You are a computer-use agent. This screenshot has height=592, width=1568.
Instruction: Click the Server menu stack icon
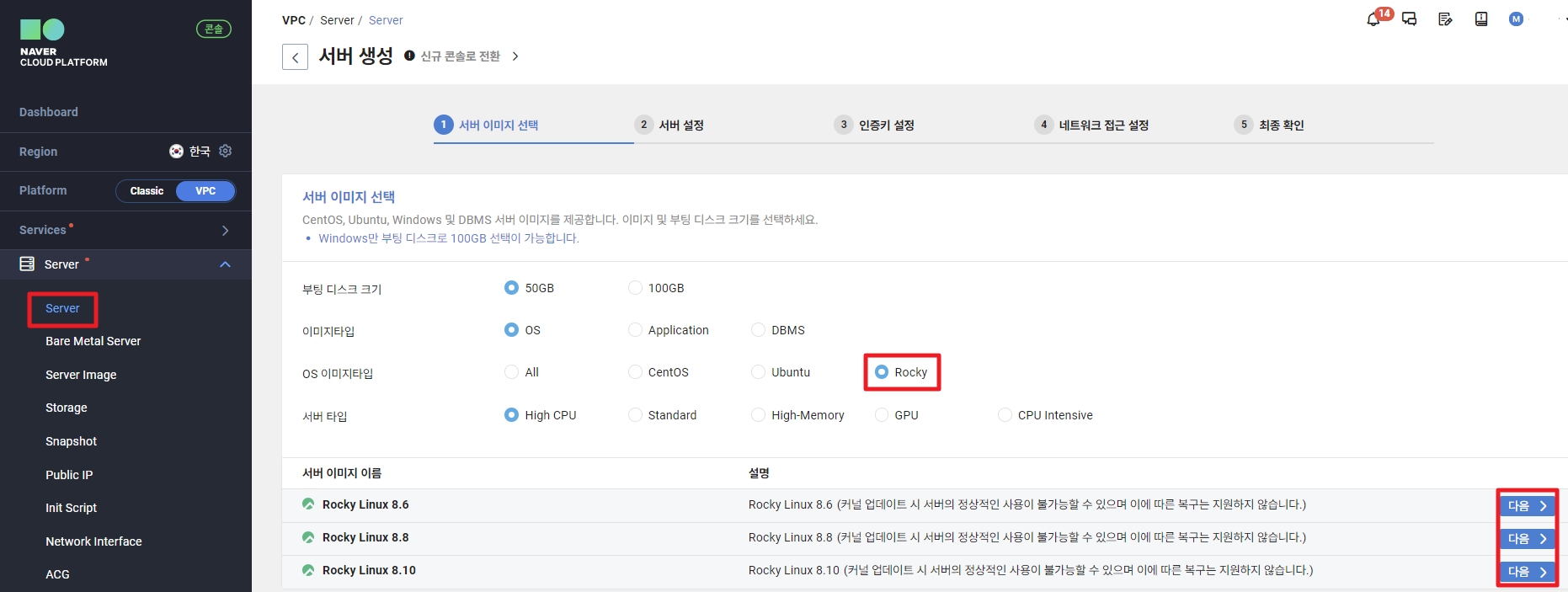27,264
